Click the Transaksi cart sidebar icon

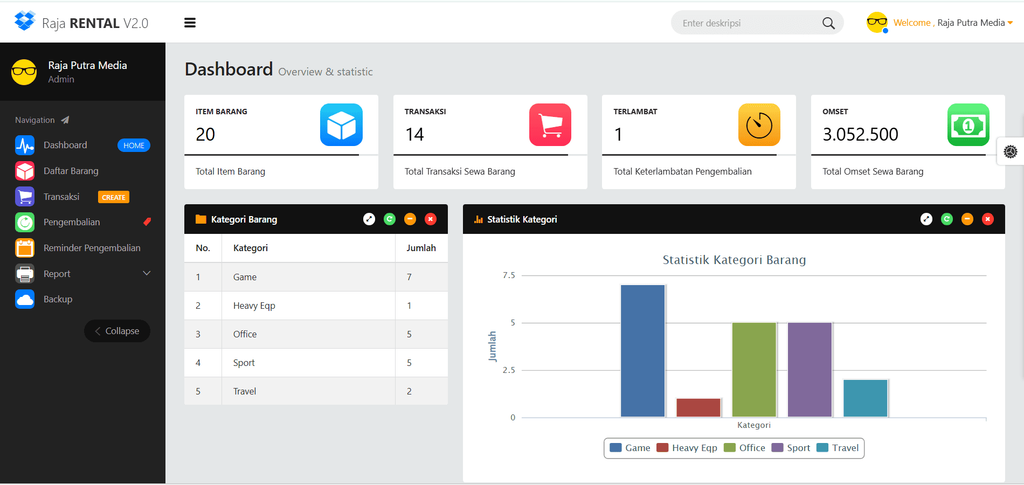click(25, 196)
